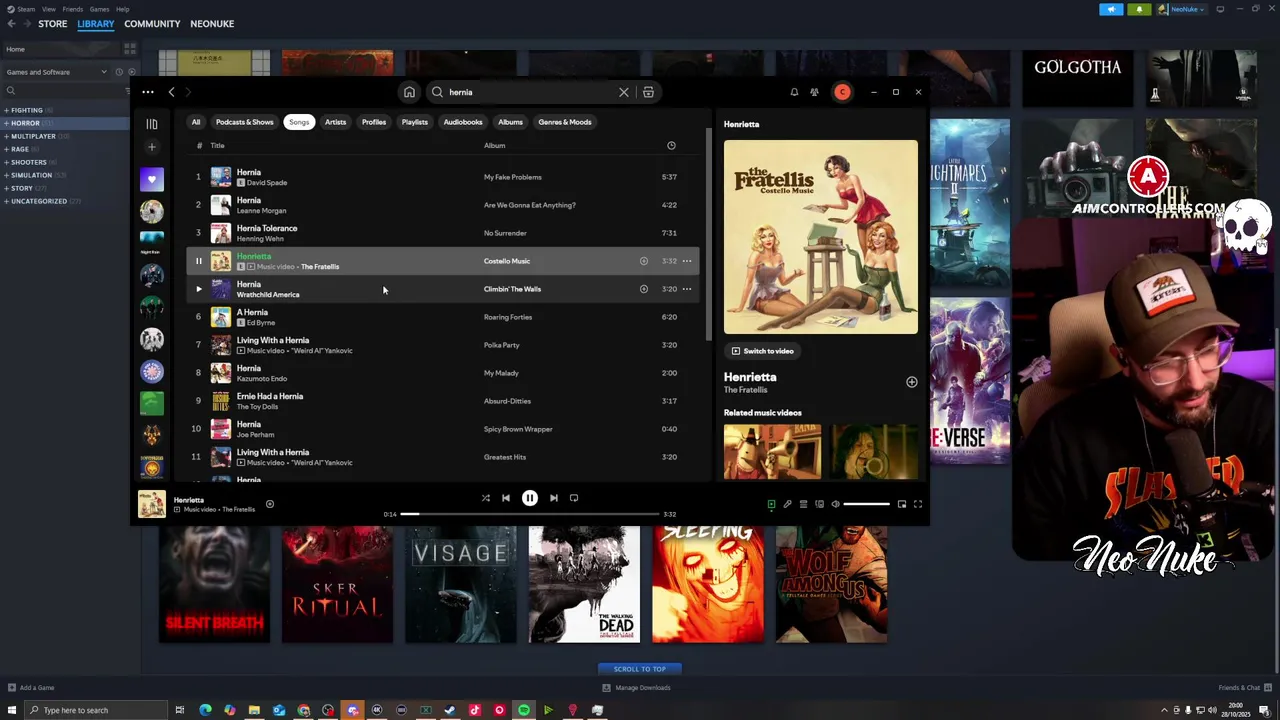This screenshot has width=1280, height=720.
Task: Pause playback from player bar
Action: tap(530, 498)
